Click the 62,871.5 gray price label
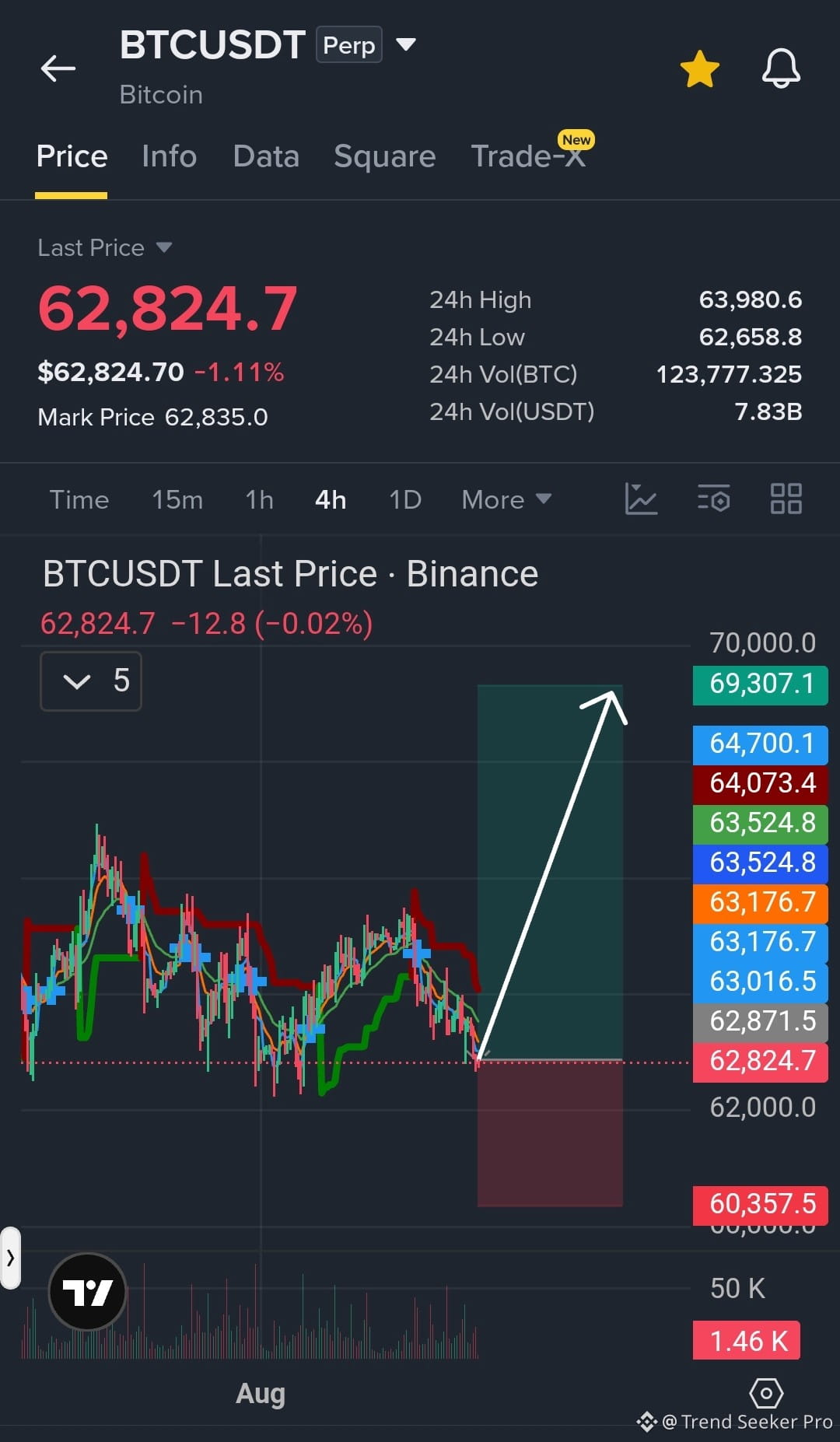This screenshot has width=840, height=1442. click(761, 1022)
